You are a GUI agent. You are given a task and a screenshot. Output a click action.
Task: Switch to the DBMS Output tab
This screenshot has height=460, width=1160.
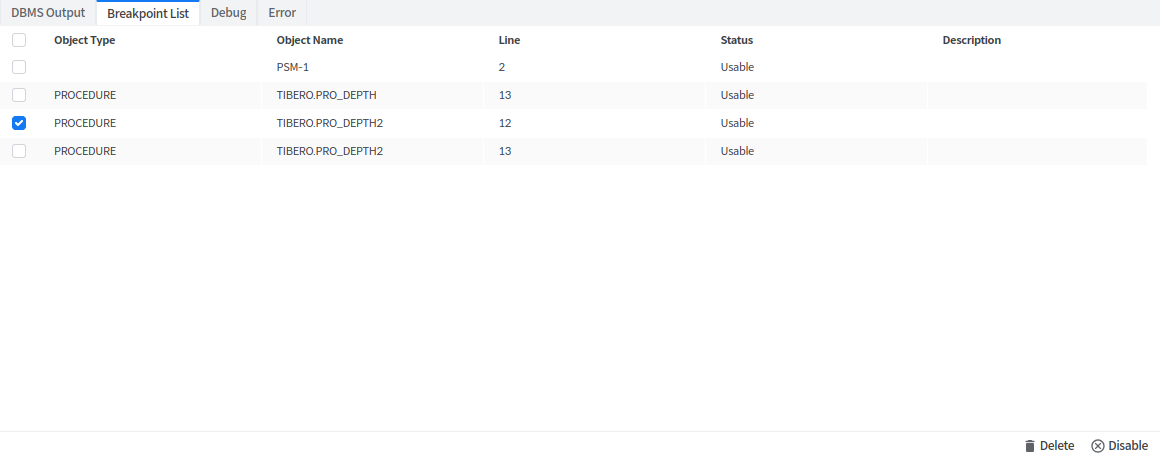[48, 13]
